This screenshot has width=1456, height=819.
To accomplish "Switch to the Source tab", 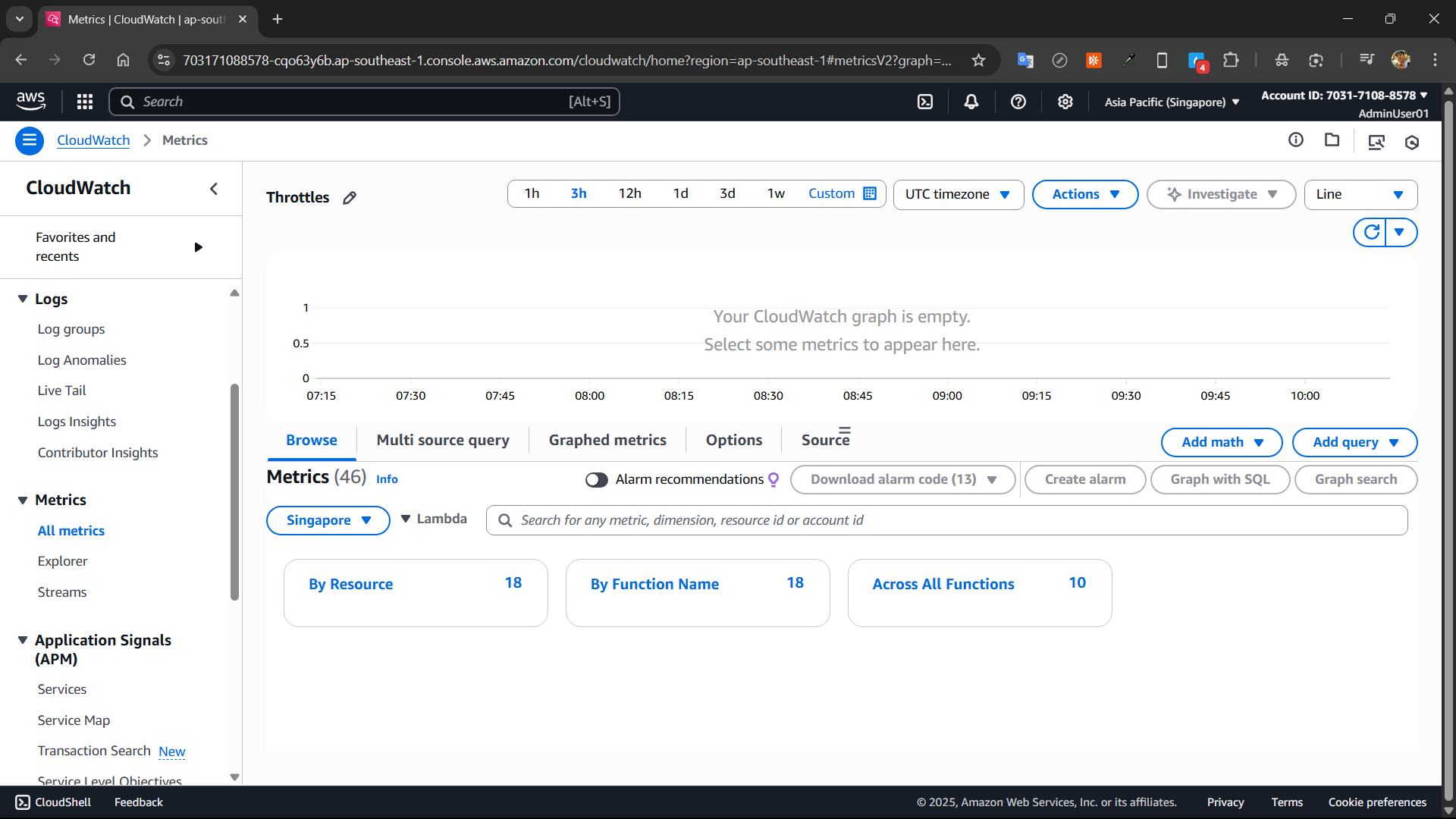I will coord(825,440).
